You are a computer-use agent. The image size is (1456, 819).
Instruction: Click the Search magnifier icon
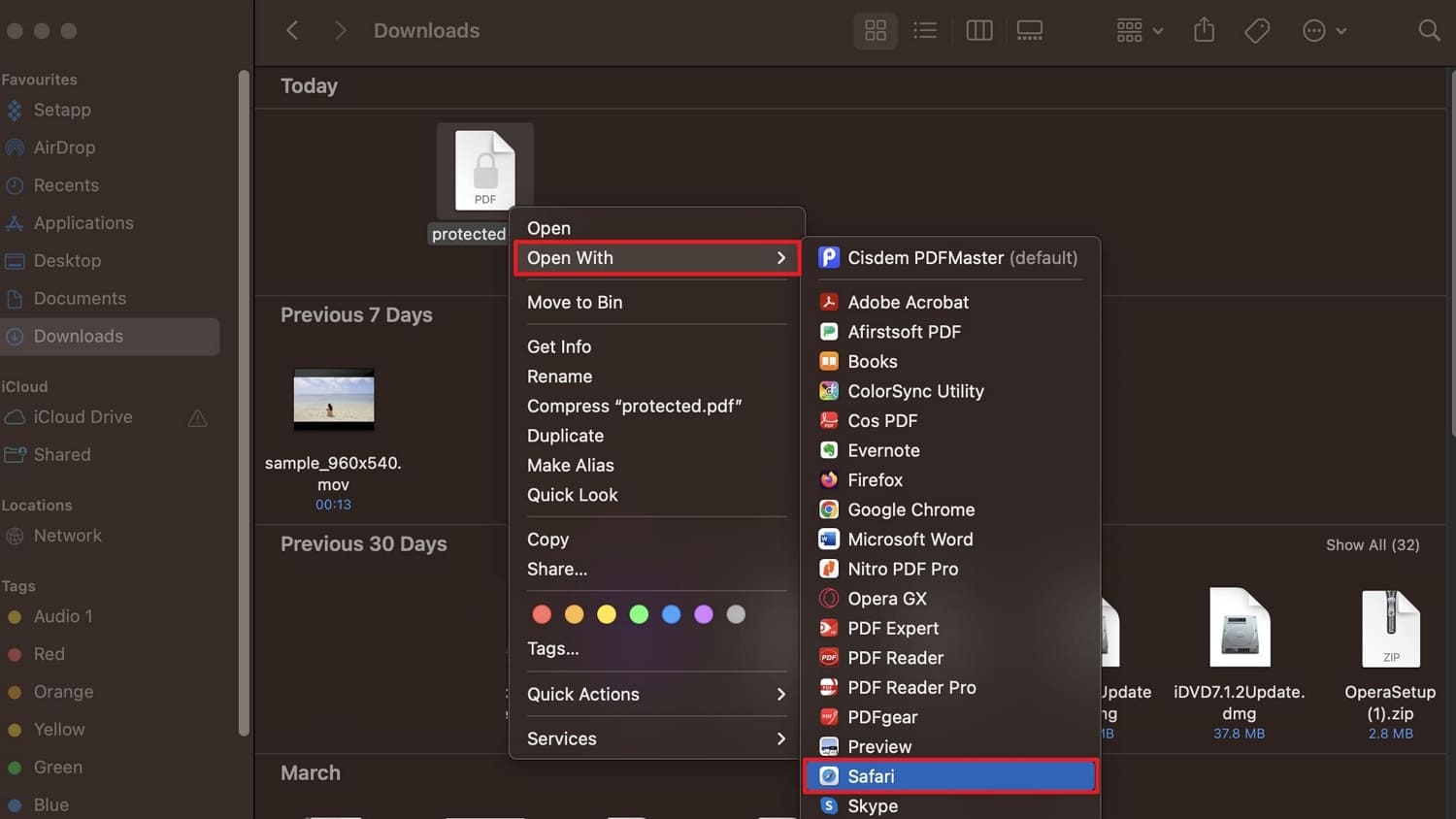(x=1429, y=31)
